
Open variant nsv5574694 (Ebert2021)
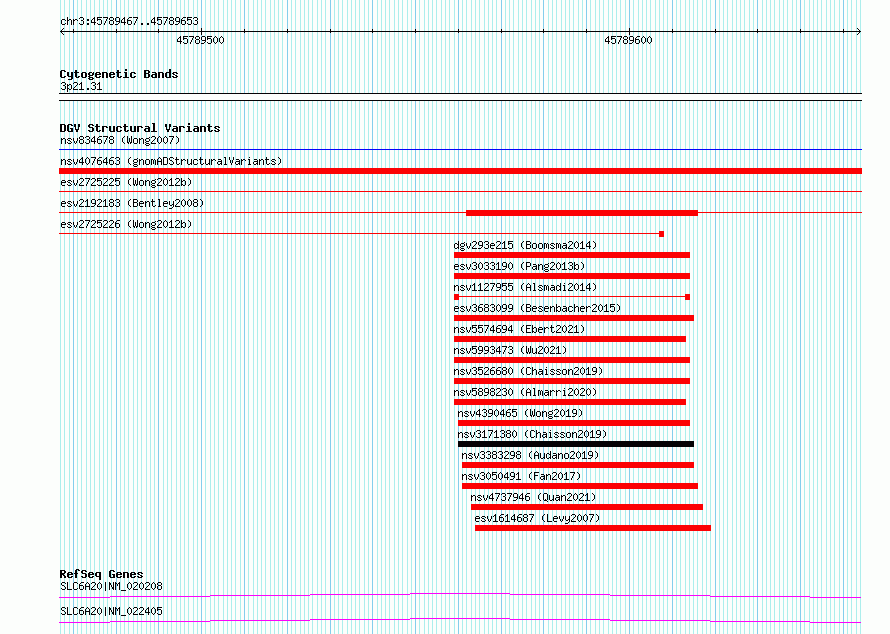519,329
